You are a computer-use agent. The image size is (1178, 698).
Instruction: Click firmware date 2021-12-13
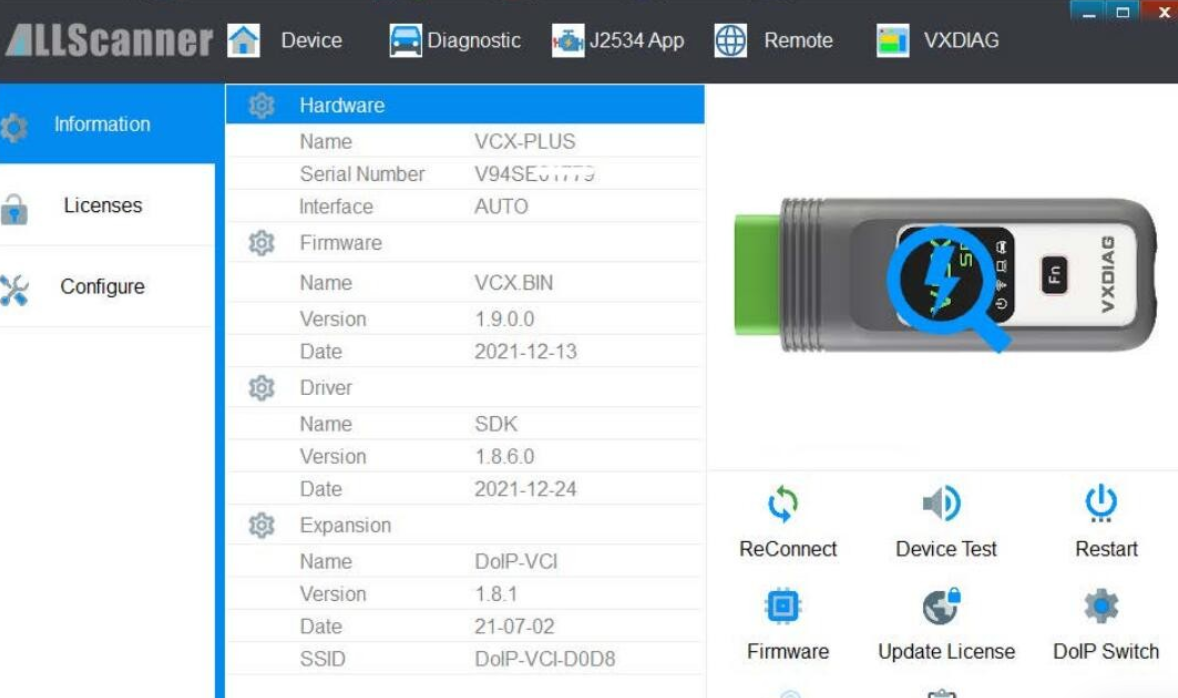[x=525, y=352]
